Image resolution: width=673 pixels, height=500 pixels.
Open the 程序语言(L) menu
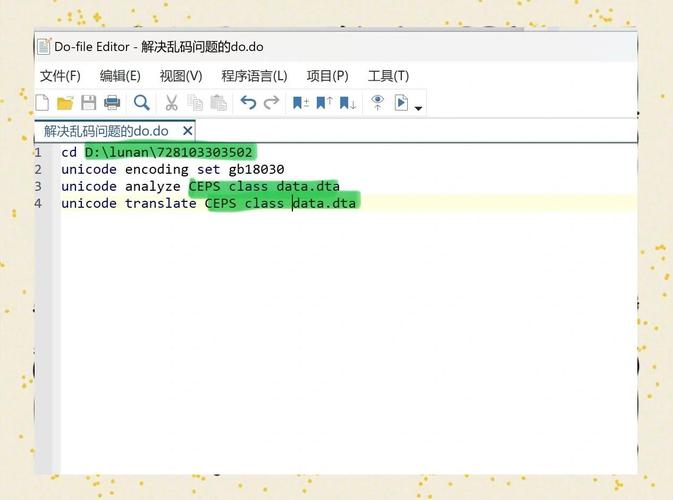(x=254, y=76)
